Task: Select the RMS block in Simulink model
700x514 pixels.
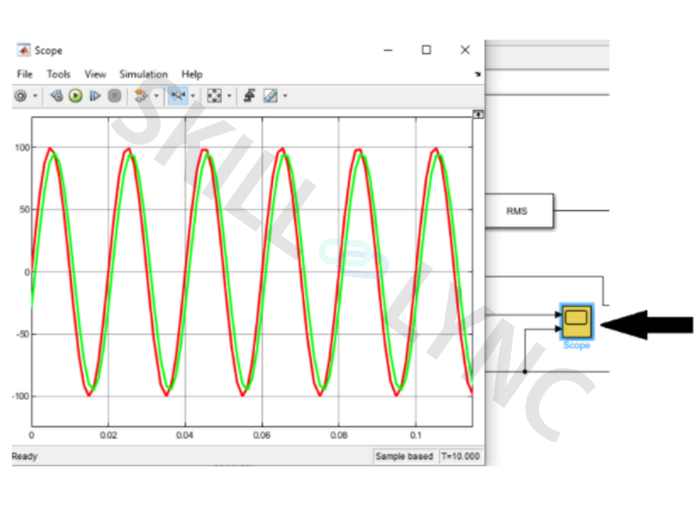Action: pos(519,211)
